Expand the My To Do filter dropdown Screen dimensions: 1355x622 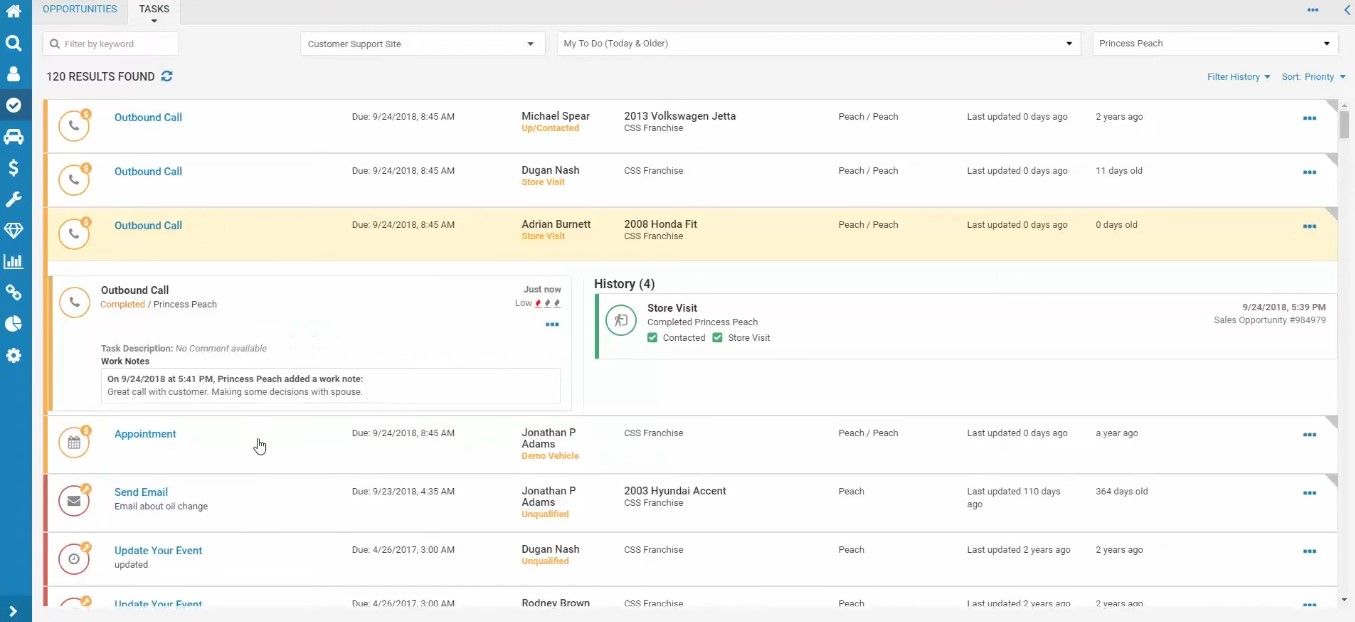click(x=817, y=44)
